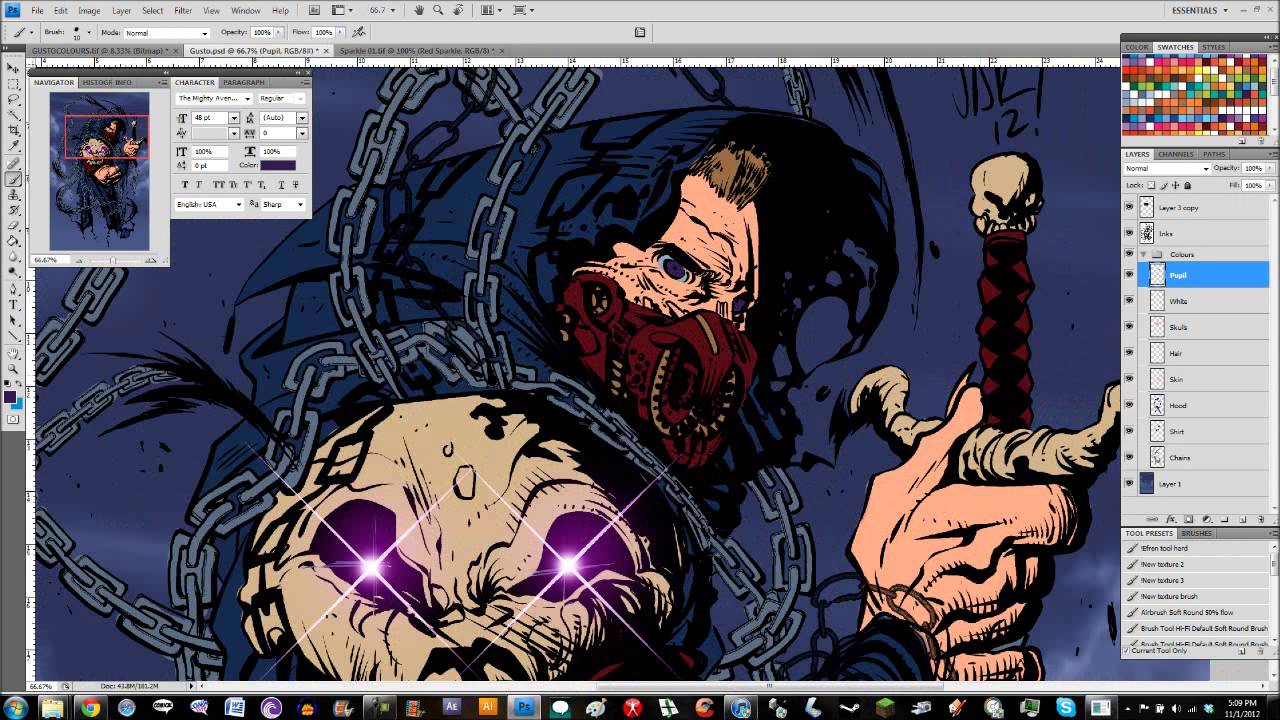Click the faux bold T icon

[x=185, y=185]
